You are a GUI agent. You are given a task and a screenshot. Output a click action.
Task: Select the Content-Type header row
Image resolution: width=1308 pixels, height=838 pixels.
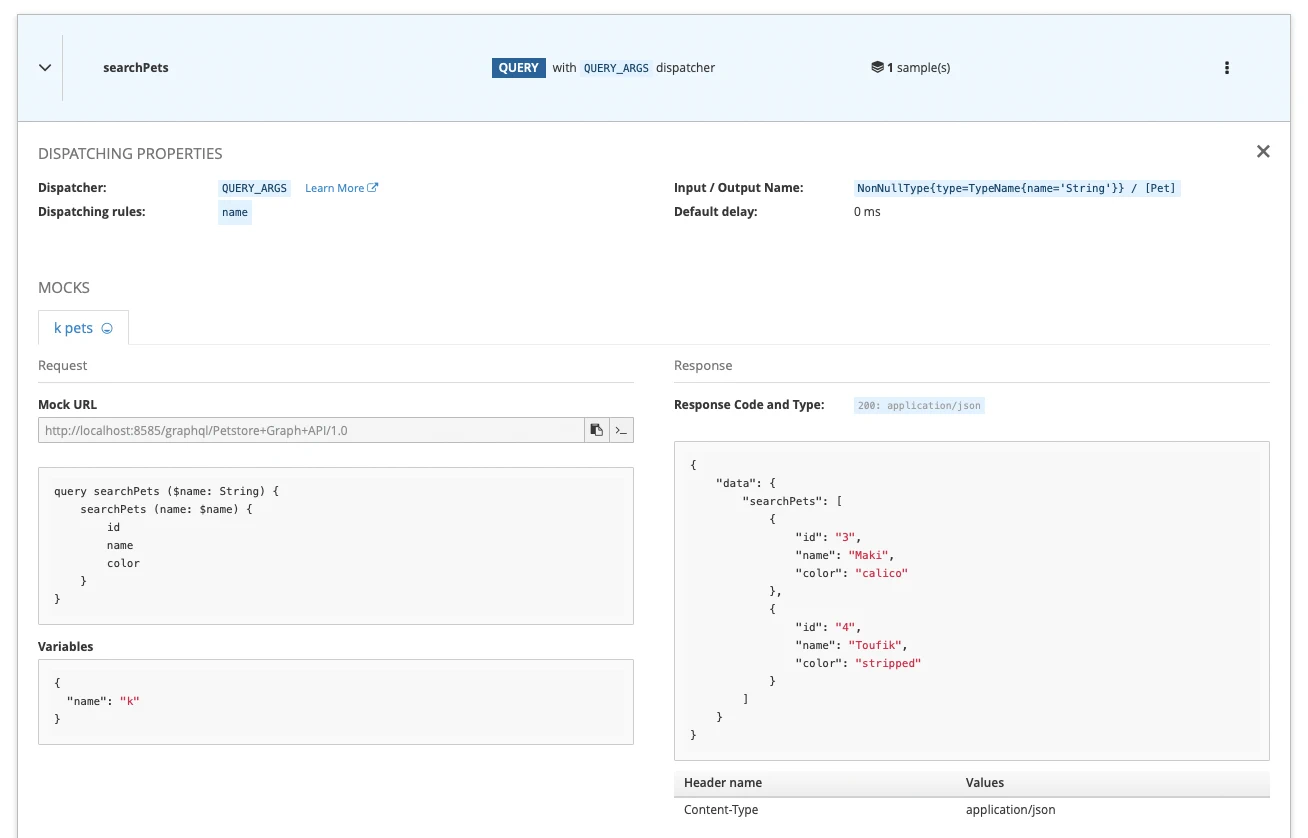click(x=971, y=810)
